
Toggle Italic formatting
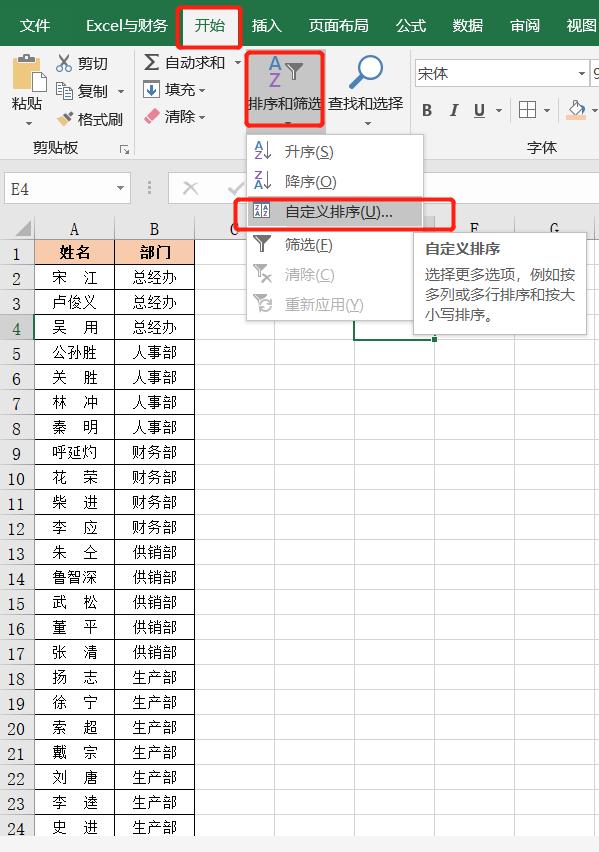(x=454, y=110)
